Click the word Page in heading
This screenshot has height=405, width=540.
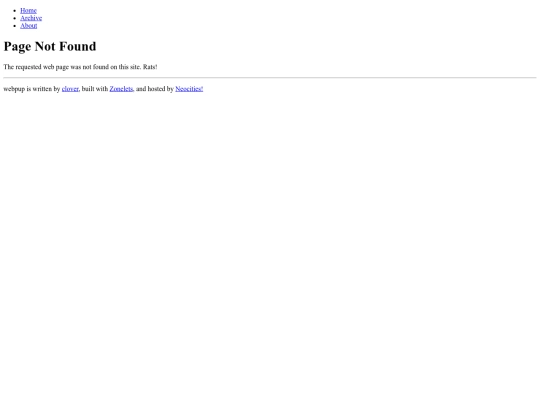click(x=17, y=47)
